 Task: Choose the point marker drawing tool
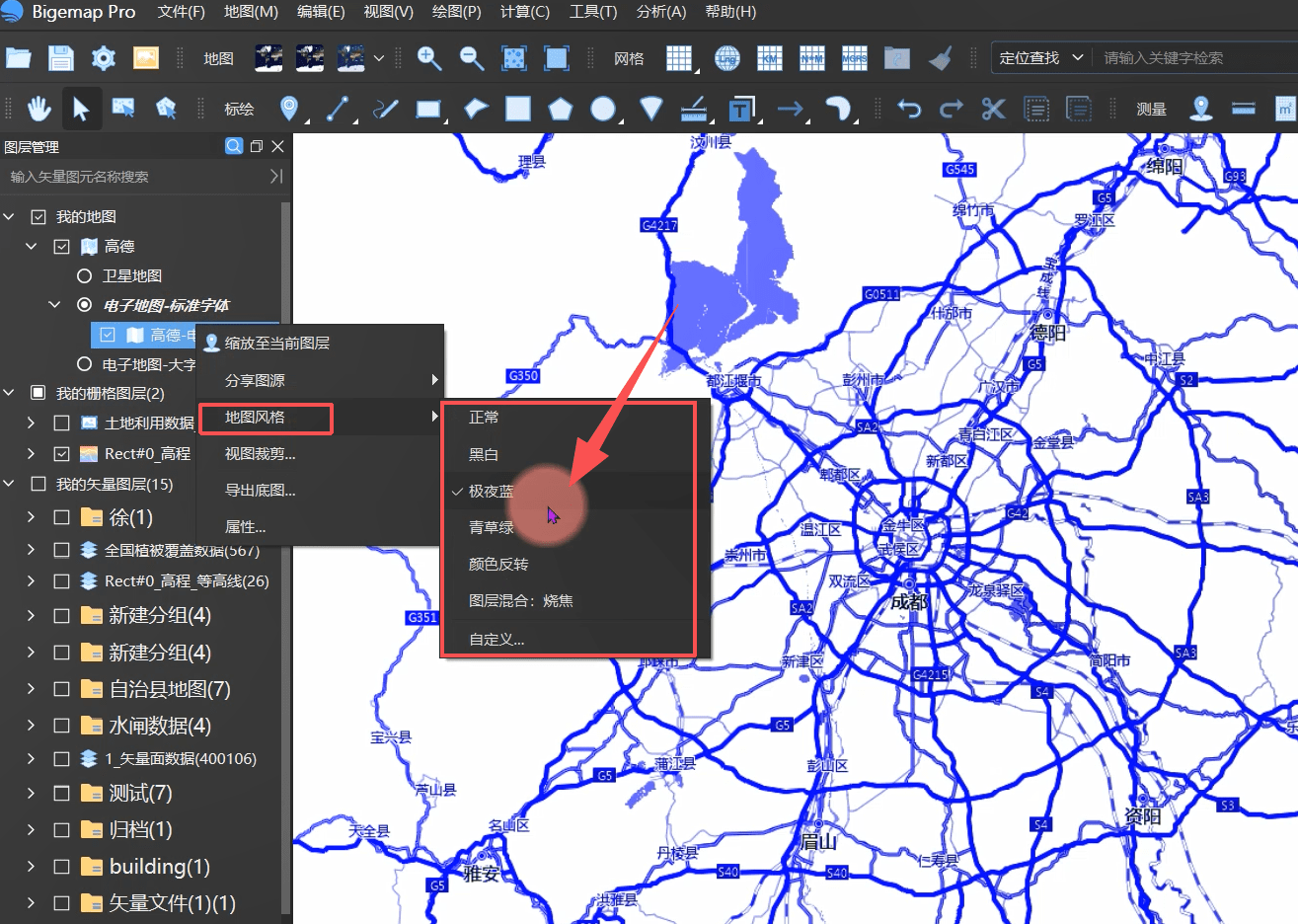289,108
